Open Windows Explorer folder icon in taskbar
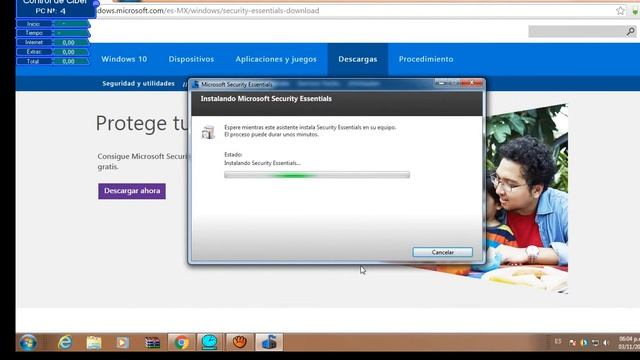The width and height of the screenshot is (640, 360). [x=94, y=342]
